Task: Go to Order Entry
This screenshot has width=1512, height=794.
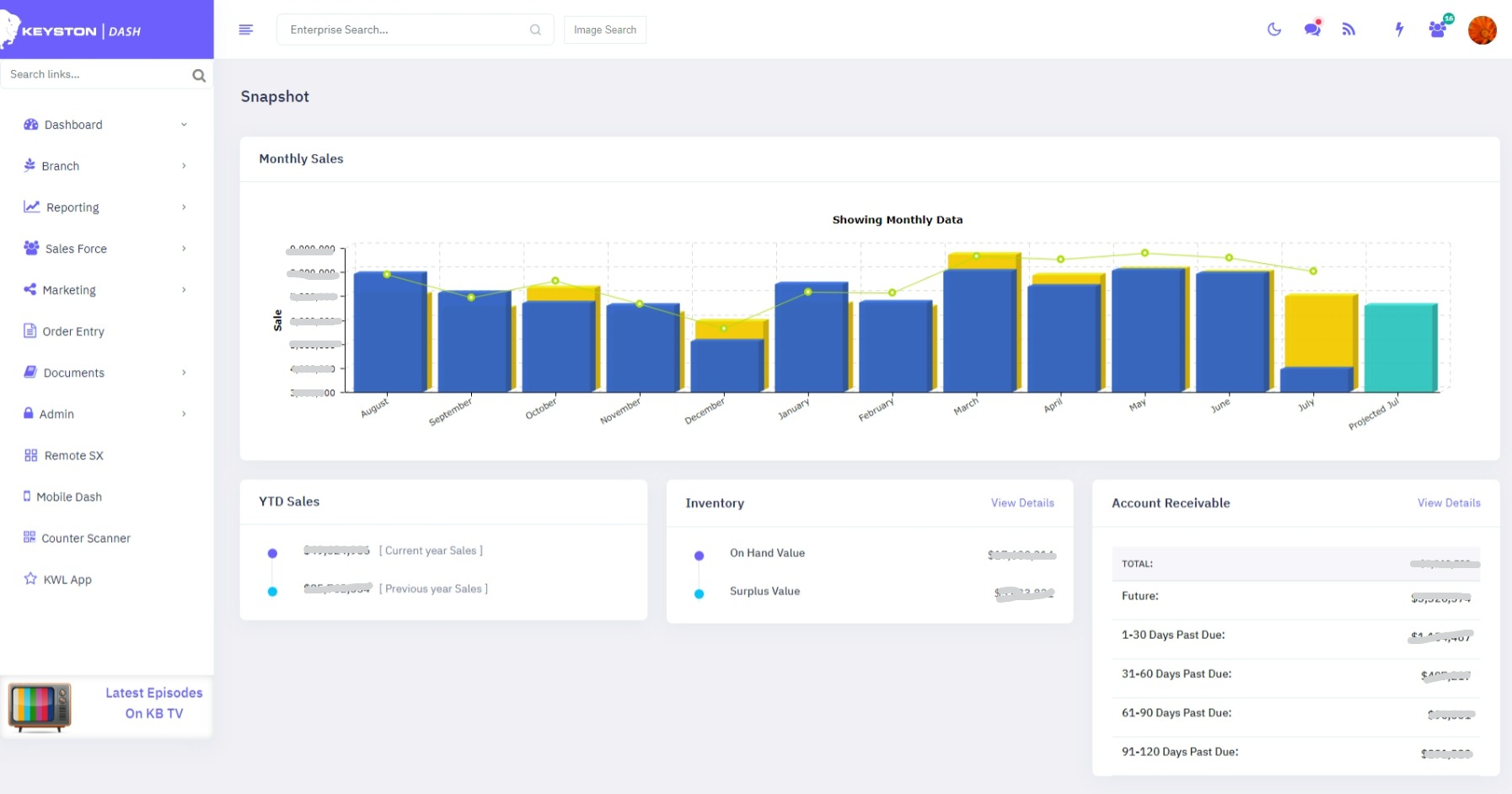Action: coord(73,330)
